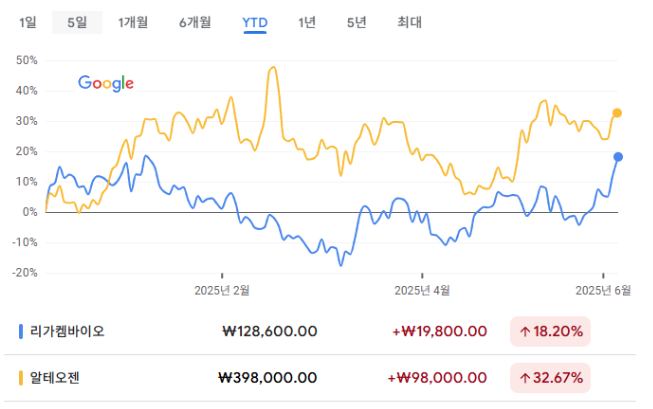Click the +₩19,800.00 change value
The image size is (653, 409).
coord(440,332)
